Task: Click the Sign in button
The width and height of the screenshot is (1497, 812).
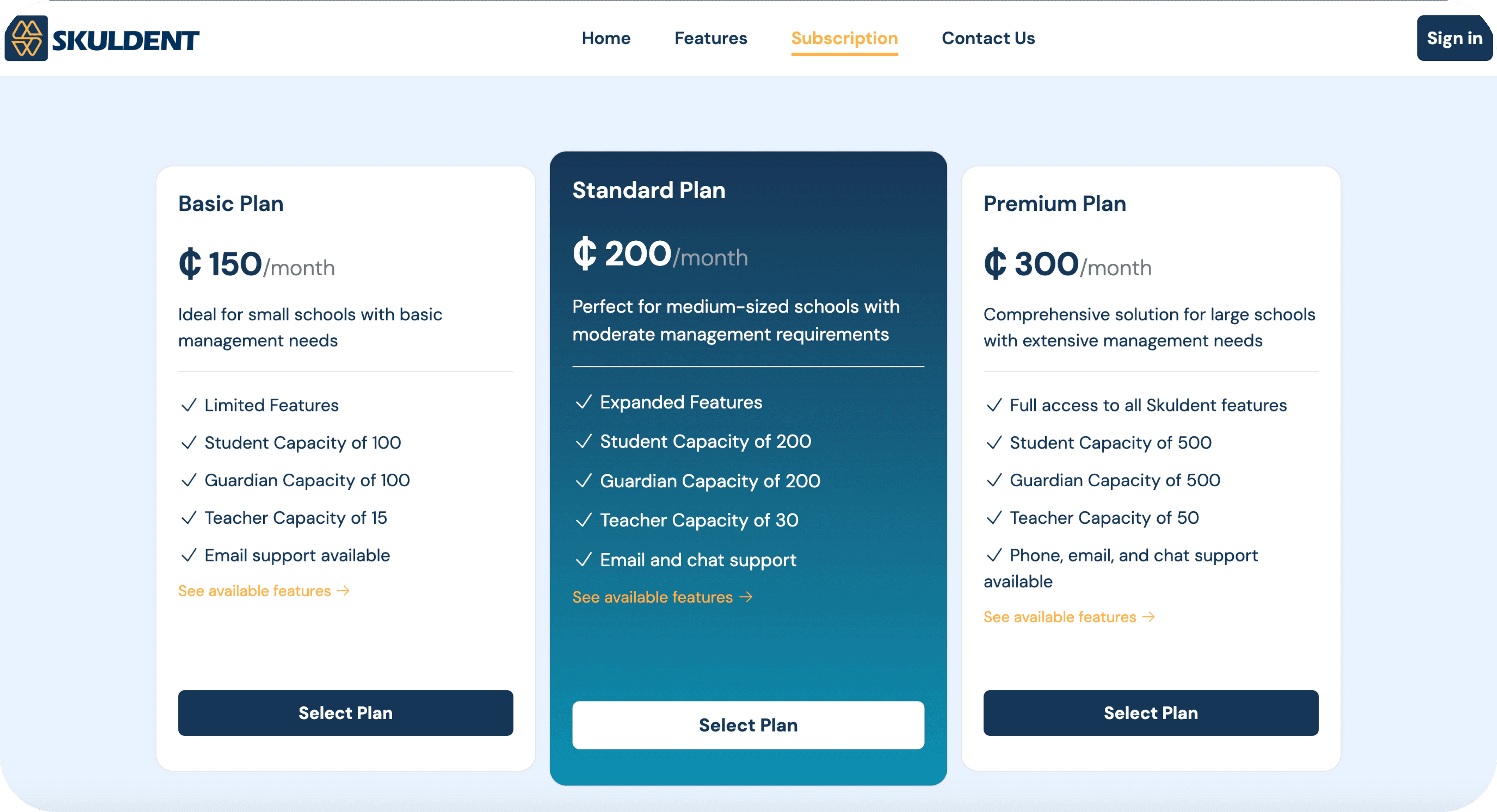Action: [1455, 38]
